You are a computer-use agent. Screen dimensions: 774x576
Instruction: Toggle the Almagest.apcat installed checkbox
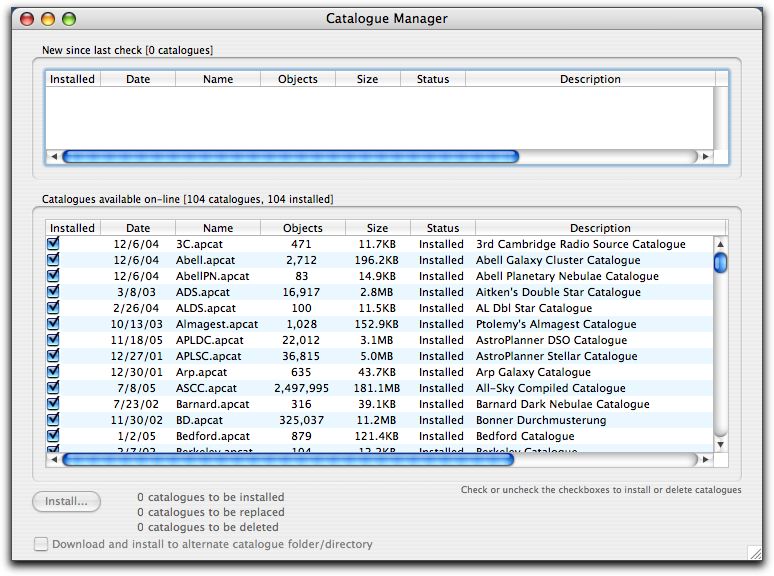tap(54, 324)
